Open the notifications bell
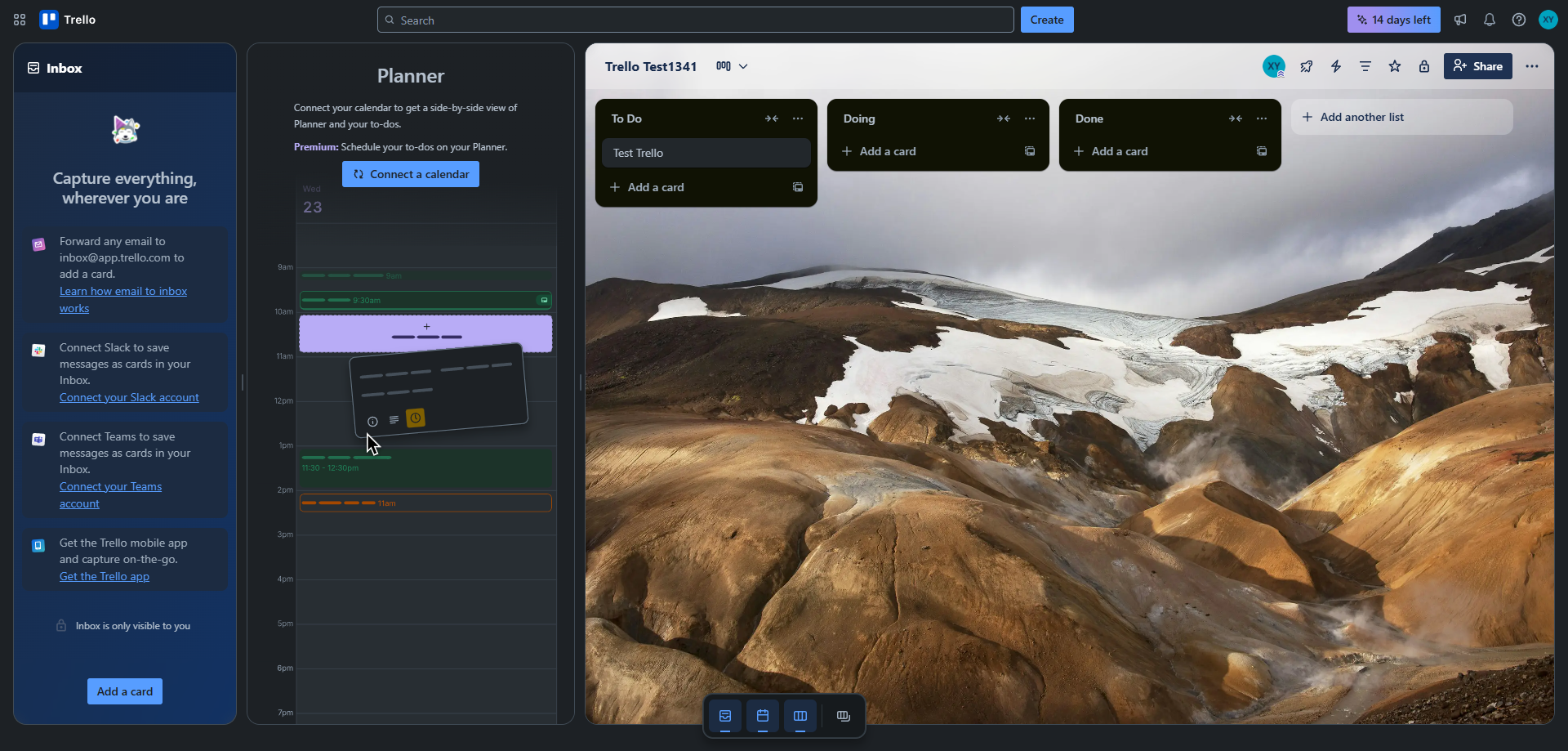Viewport: 1568px width, 751px height. [1490, 20]
